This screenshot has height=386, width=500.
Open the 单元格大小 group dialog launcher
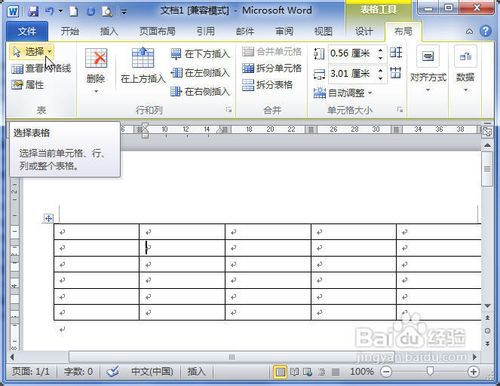(x=400, y=109)
